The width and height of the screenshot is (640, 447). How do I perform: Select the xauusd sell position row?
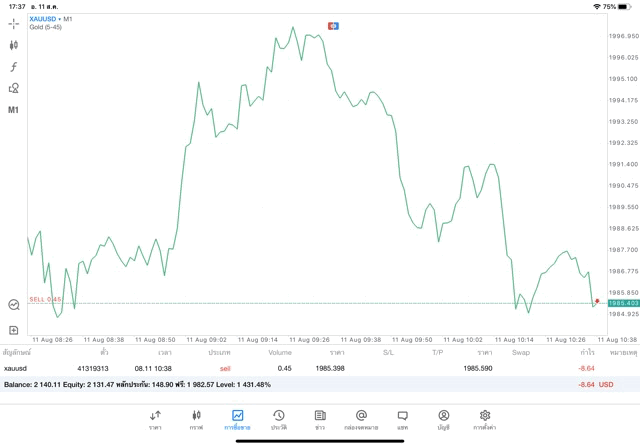point(300,368)
